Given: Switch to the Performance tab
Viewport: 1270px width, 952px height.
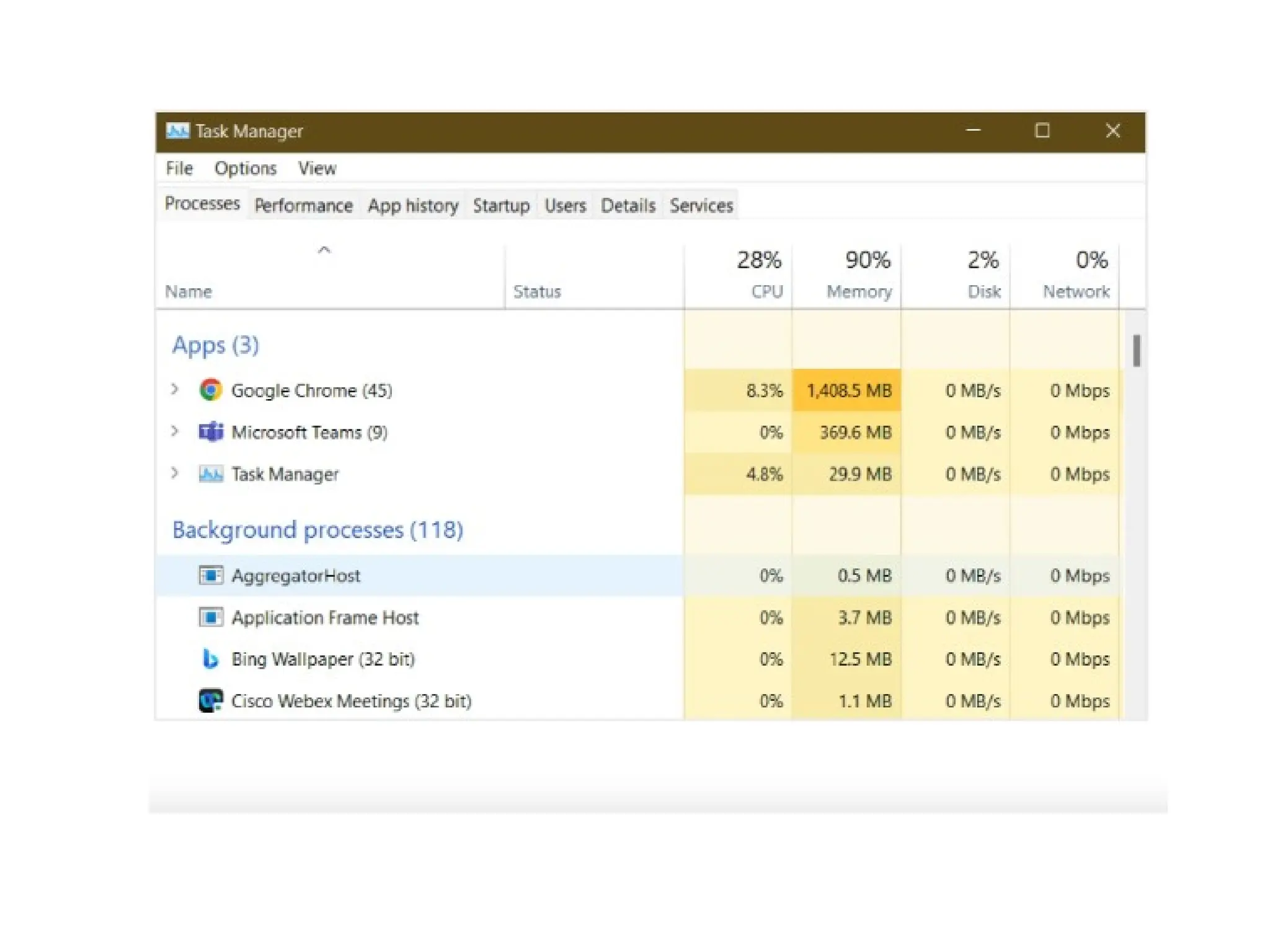Looking at the screenshot, I should click(x=303, y=205).
